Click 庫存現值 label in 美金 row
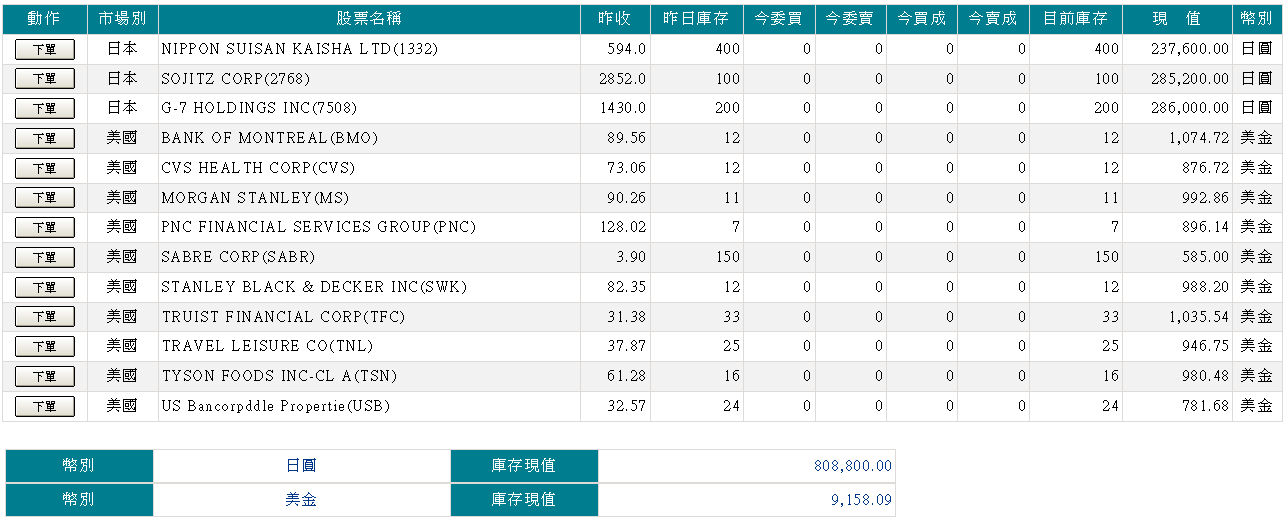 pyautogui.click(x=524, y=499)
